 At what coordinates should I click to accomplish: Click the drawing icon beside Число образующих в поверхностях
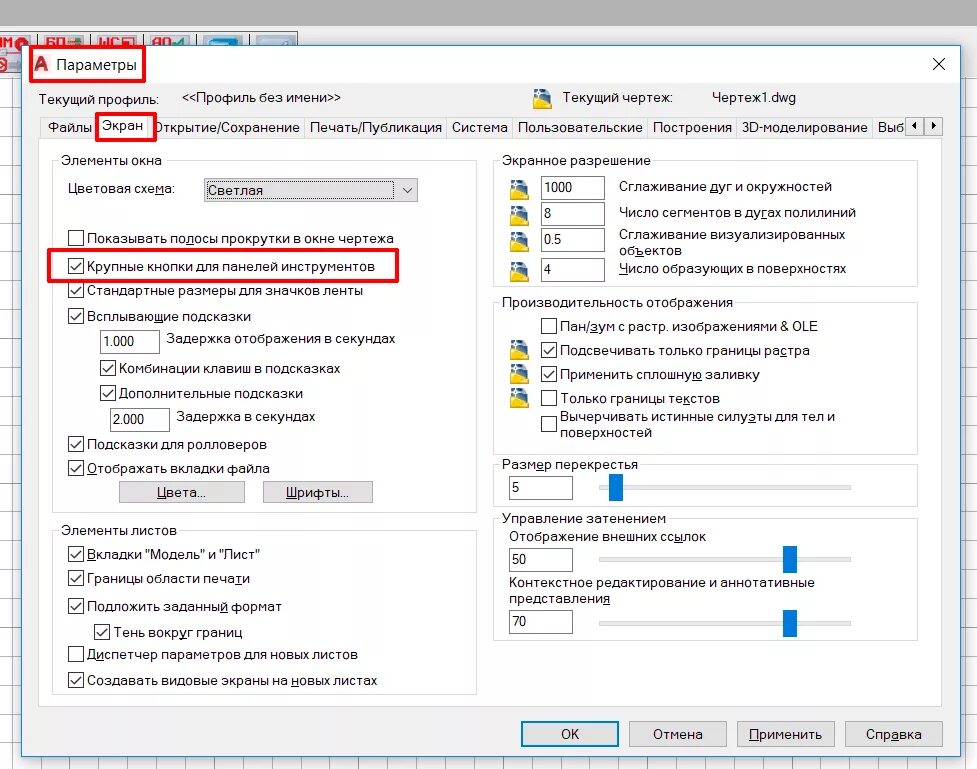(x=519, y=270)
